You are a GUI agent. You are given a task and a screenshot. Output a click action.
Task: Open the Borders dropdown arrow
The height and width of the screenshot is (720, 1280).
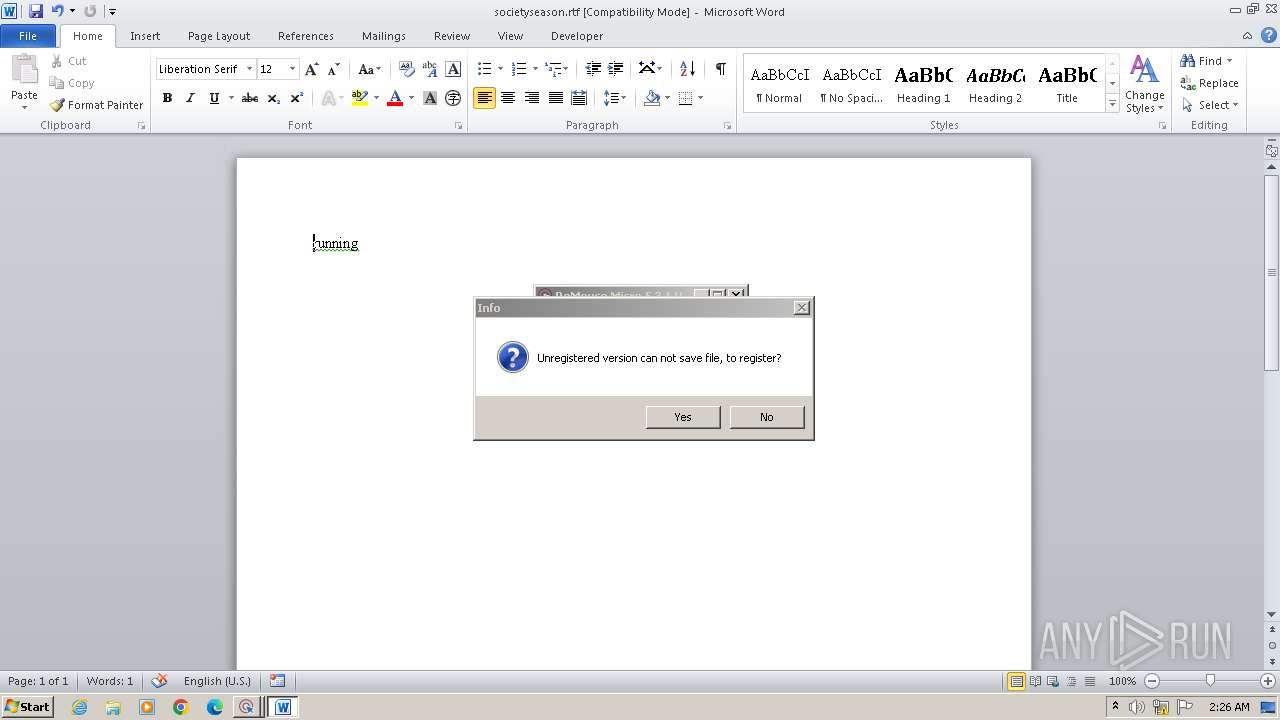pyautogui.click(x=700, y=98)
